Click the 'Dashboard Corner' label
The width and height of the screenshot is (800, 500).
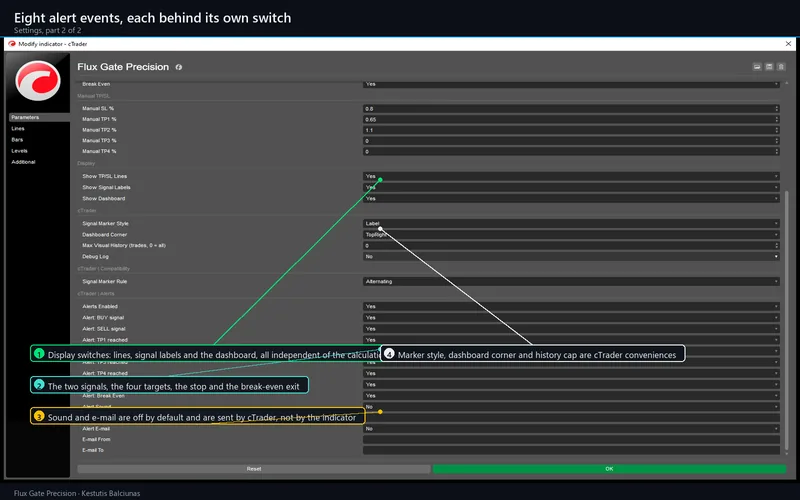[x=104, y=235]
